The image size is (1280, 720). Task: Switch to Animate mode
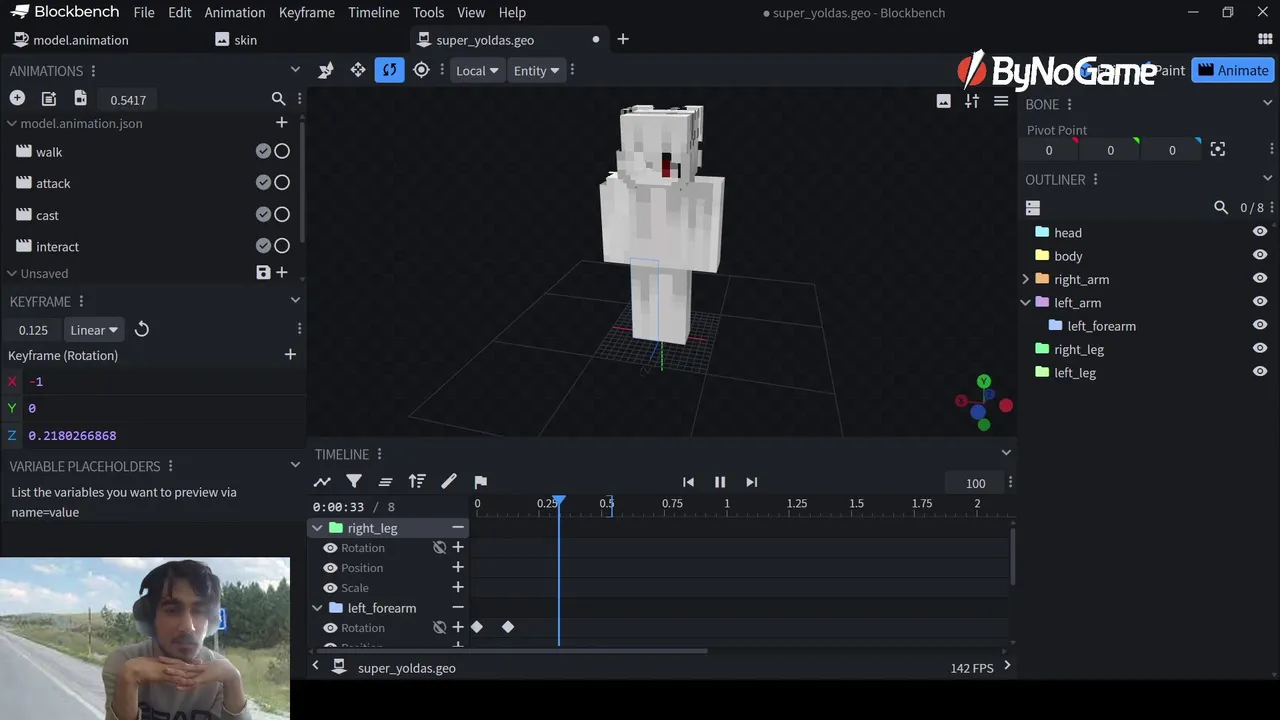pos(1233,70)
